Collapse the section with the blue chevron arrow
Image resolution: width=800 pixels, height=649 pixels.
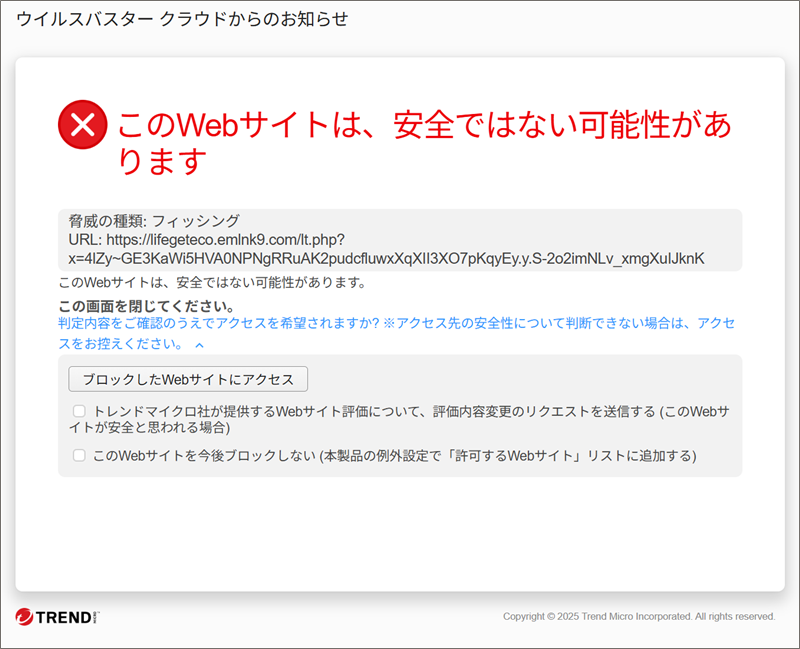(x=199, y=345)
